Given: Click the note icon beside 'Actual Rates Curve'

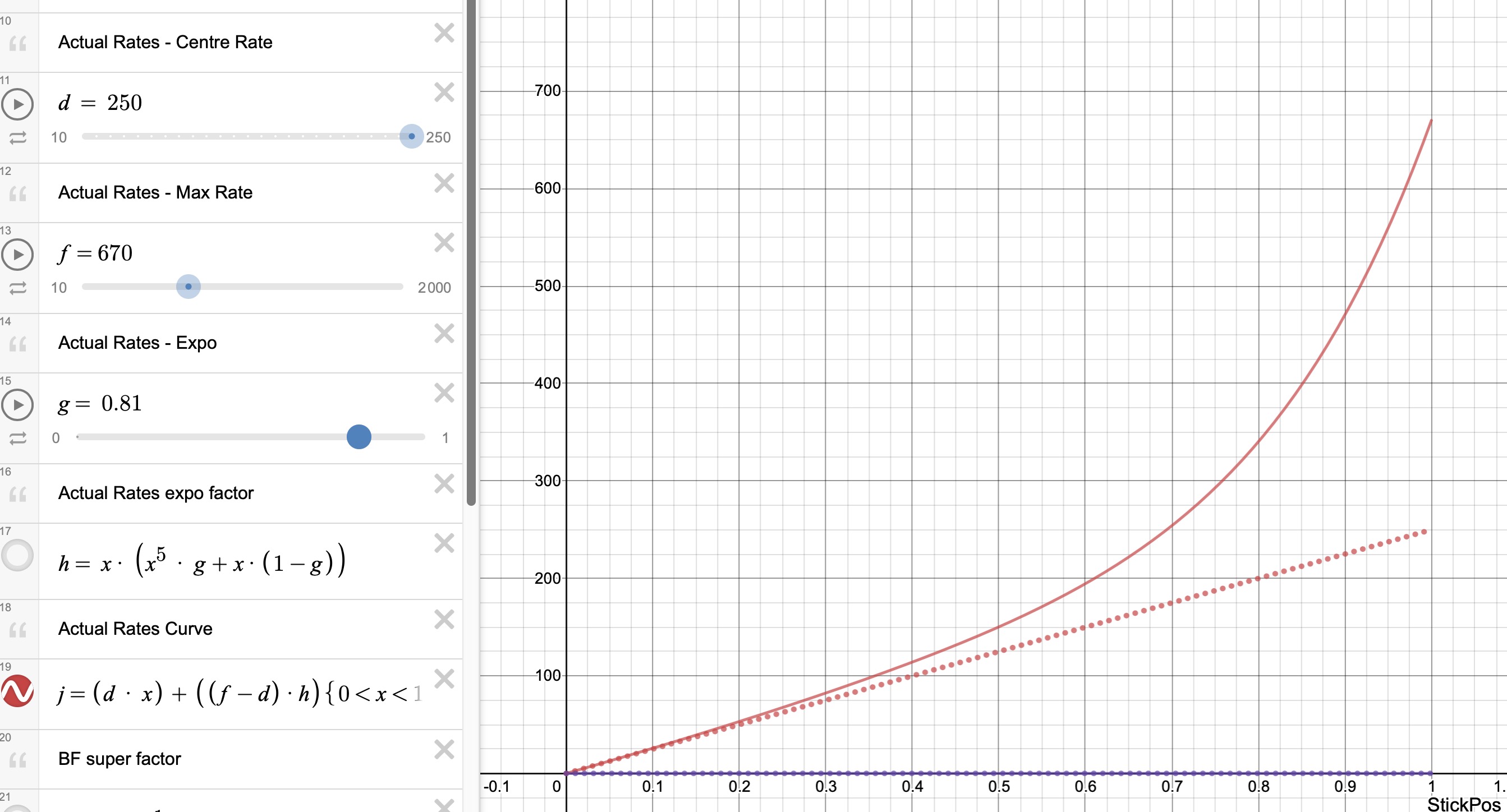Looking at the screenshot, I should click(18, 629).
